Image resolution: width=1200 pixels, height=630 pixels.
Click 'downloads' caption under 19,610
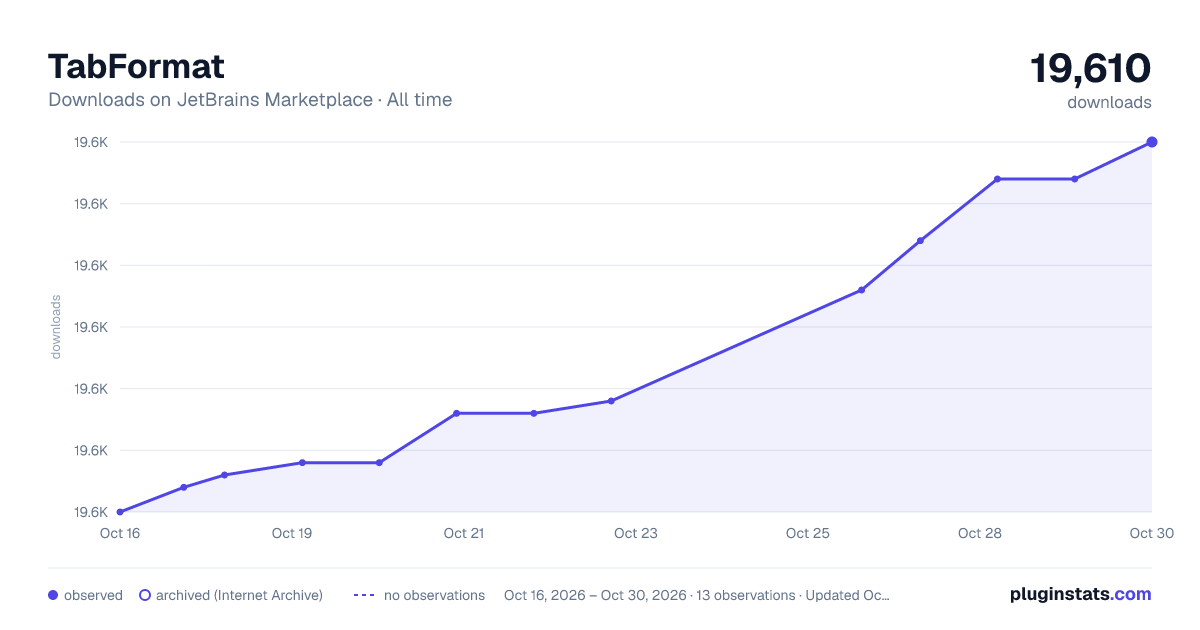click(x=1109, y=102)
